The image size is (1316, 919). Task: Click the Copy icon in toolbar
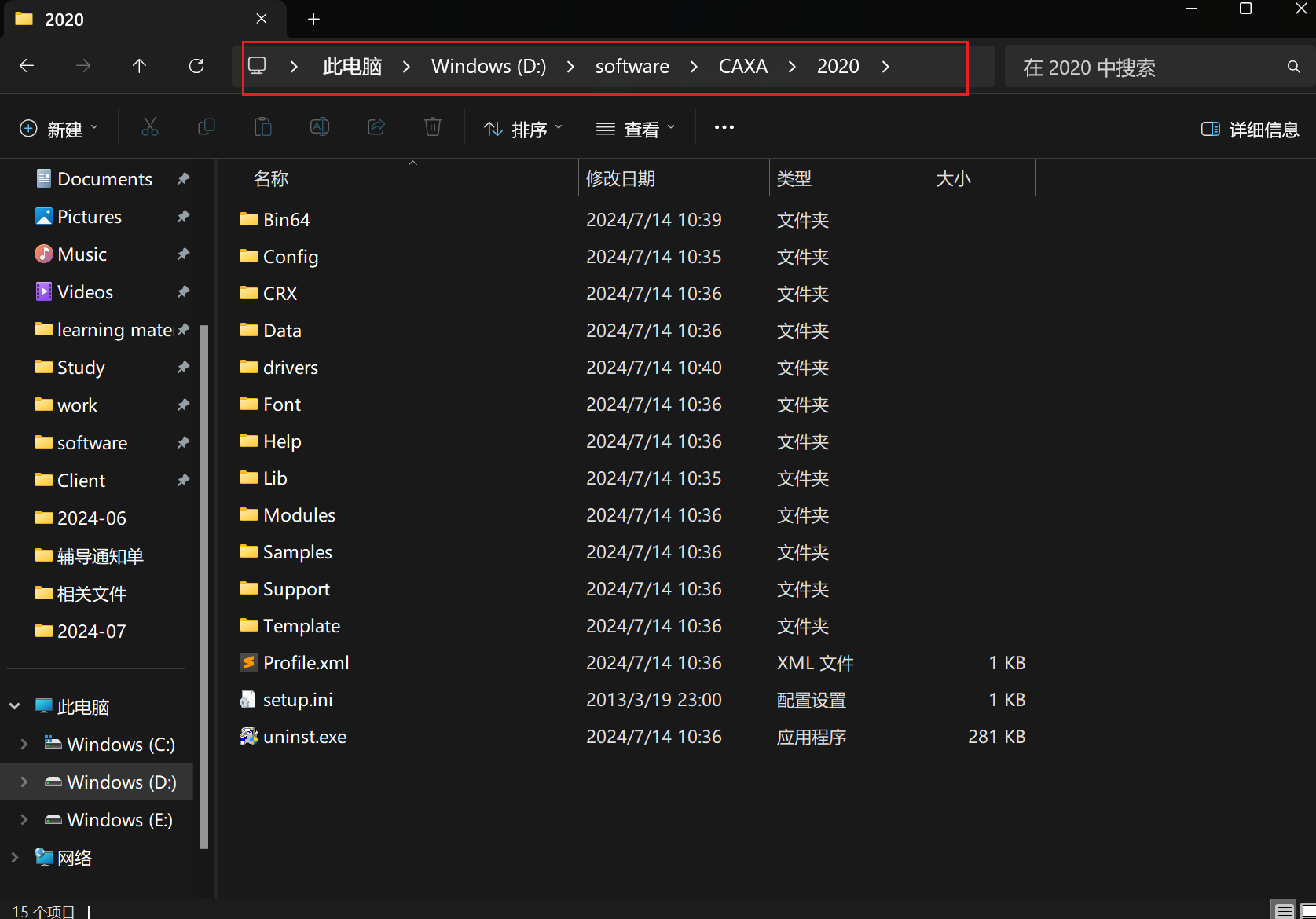coord(207,127)
